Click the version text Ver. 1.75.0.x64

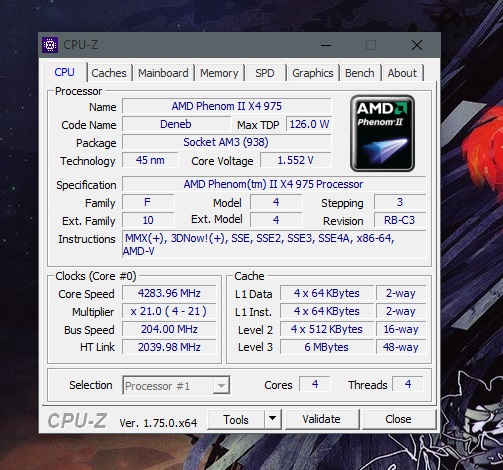point(158,423)
